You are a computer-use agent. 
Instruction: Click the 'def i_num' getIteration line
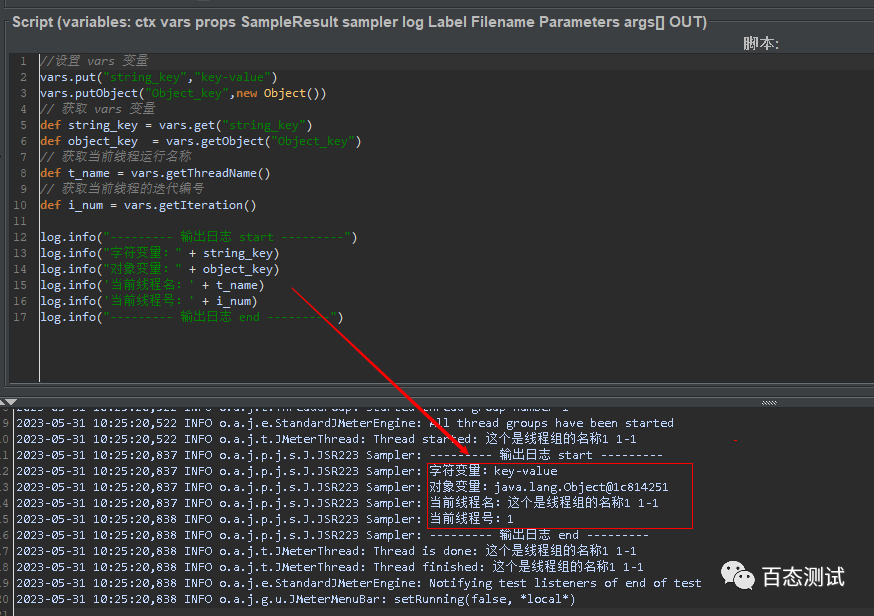click(x=148, y=205)
